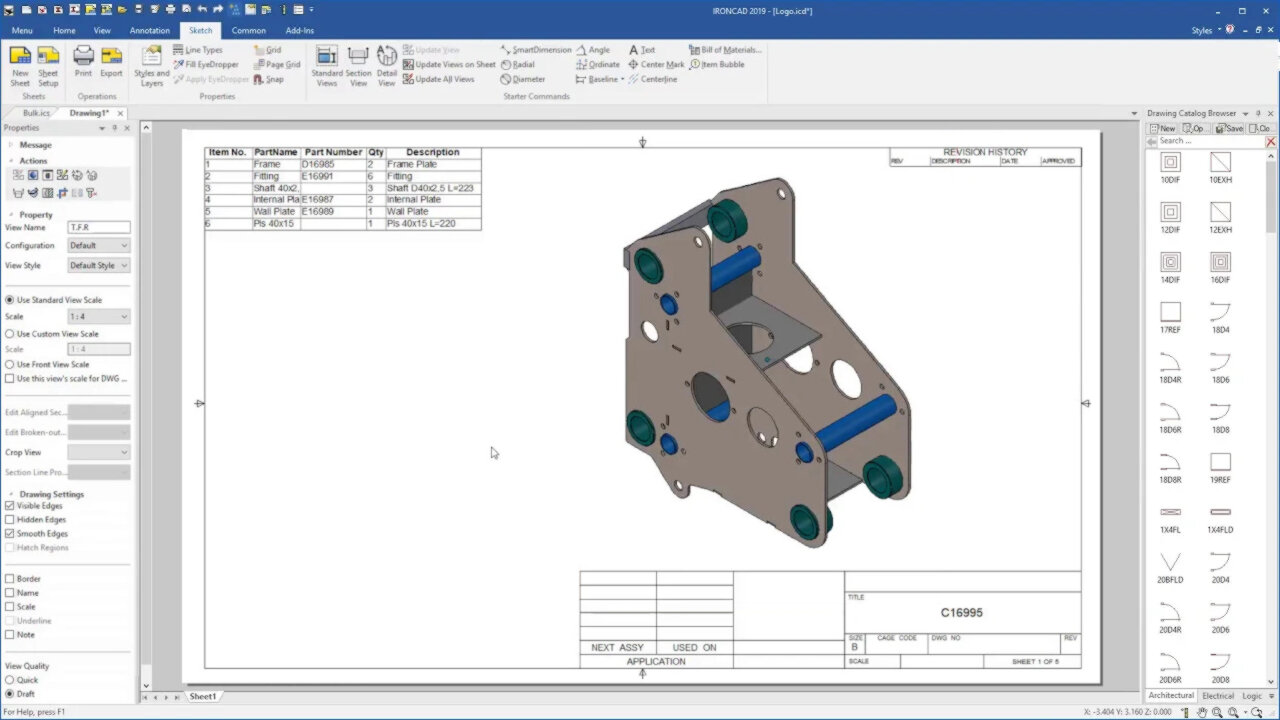The width and height of the screenshot is (1280, 720).
Task: Create a Detail View
Action: coord(386,63)
